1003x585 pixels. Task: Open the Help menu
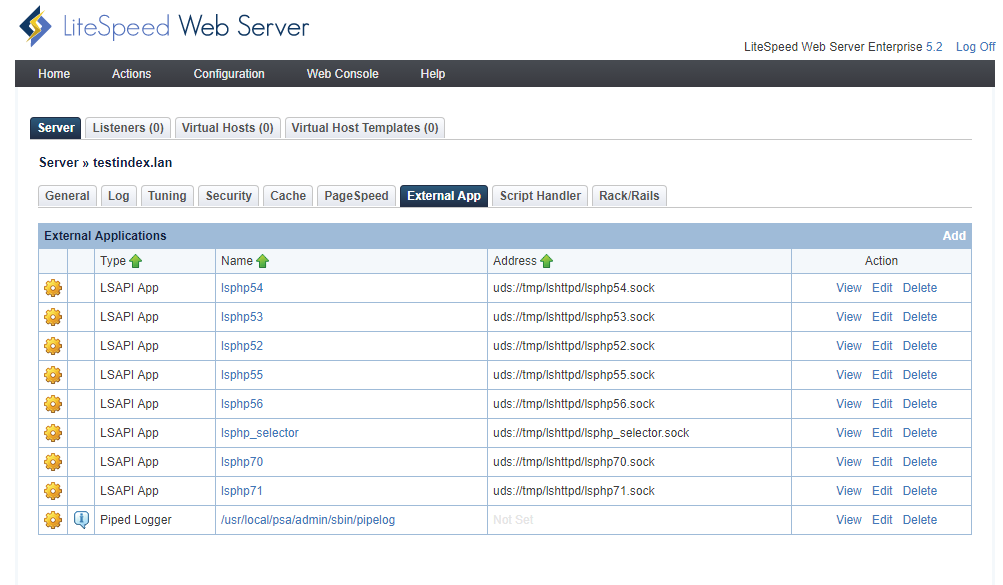coord(432,74)
